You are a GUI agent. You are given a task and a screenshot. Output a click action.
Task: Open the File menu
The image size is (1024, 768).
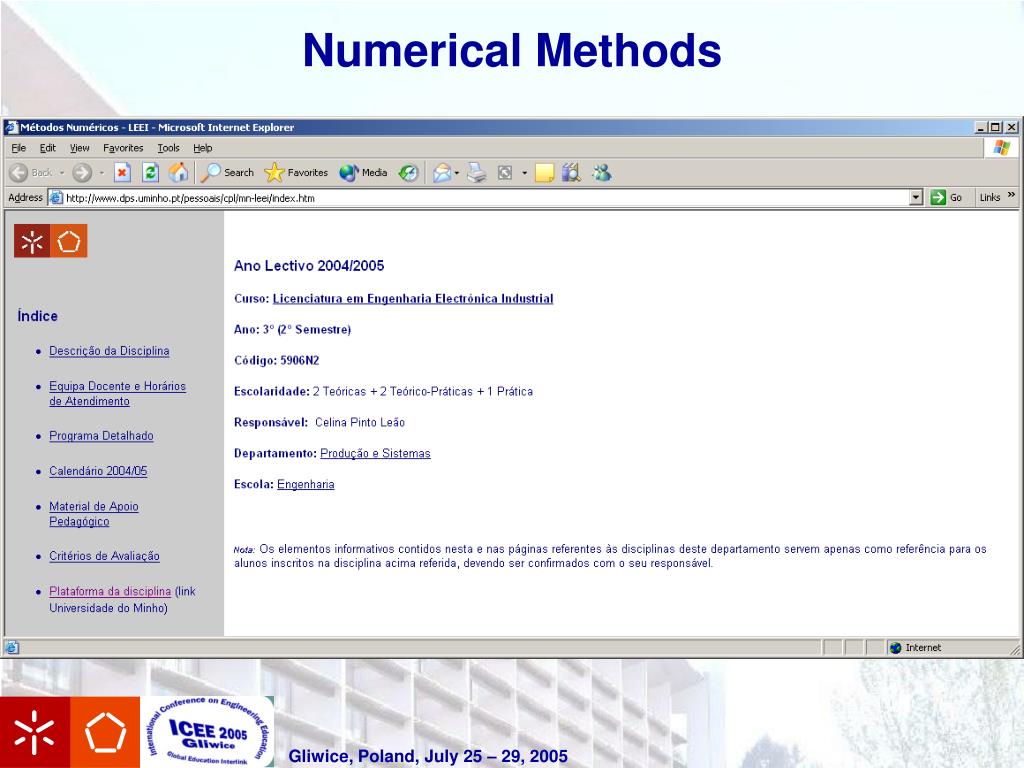point(18,148)
